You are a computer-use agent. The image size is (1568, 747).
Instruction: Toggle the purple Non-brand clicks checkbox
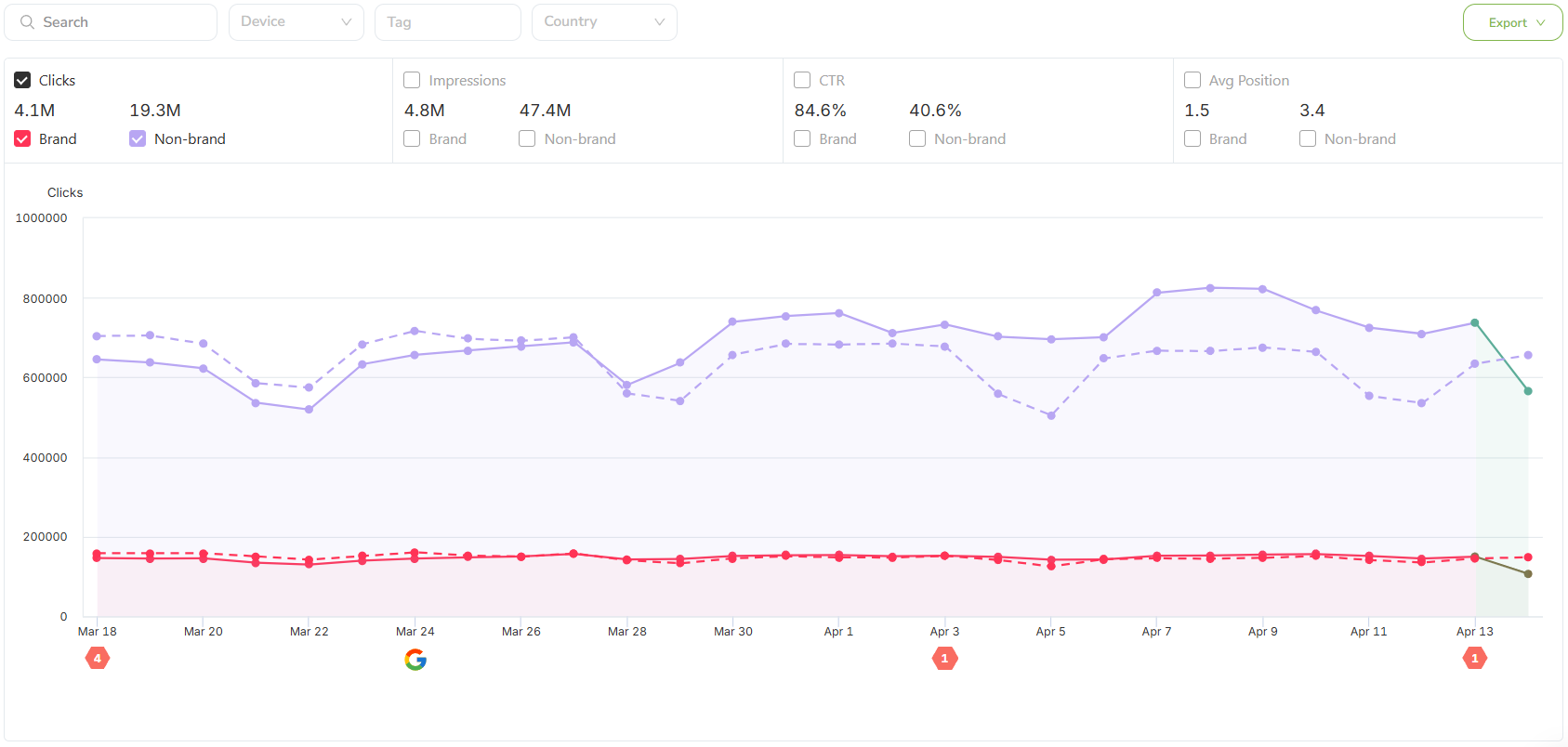click(x=138, y=139)
